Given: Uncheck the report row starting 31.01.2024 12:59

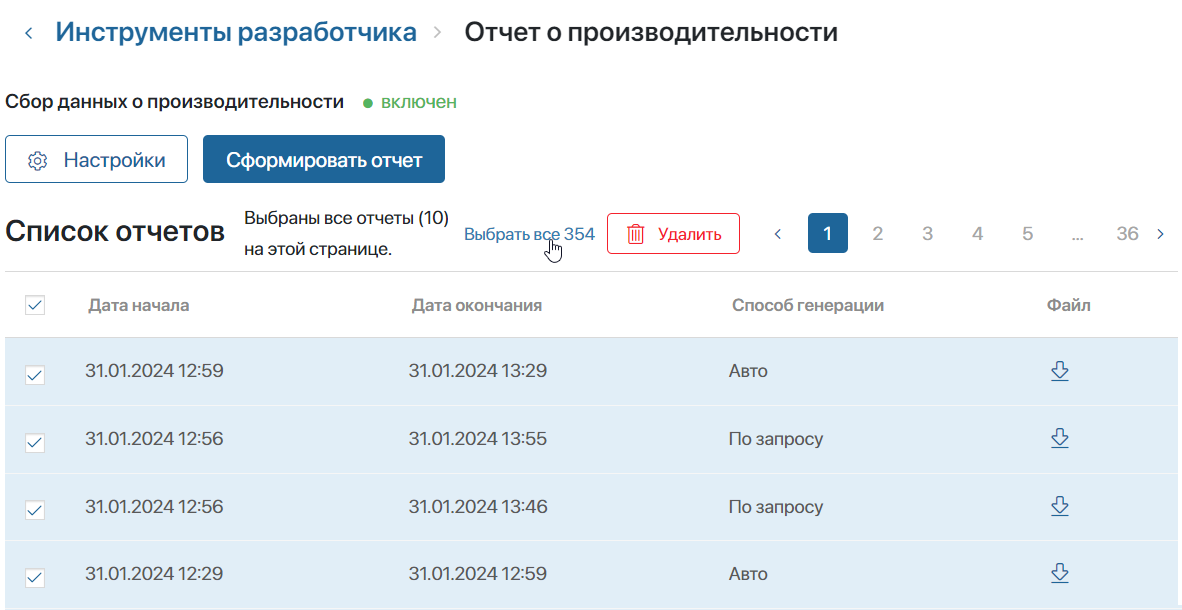Looking at the screenshot, I should (x=35, y=375).
